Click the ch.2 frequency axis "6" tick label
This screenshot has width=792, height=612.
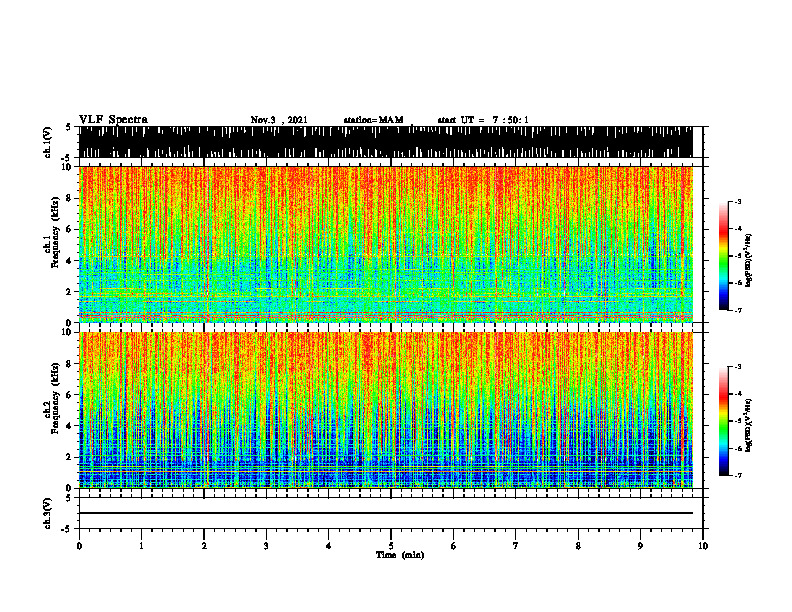(x=69, y=395)
